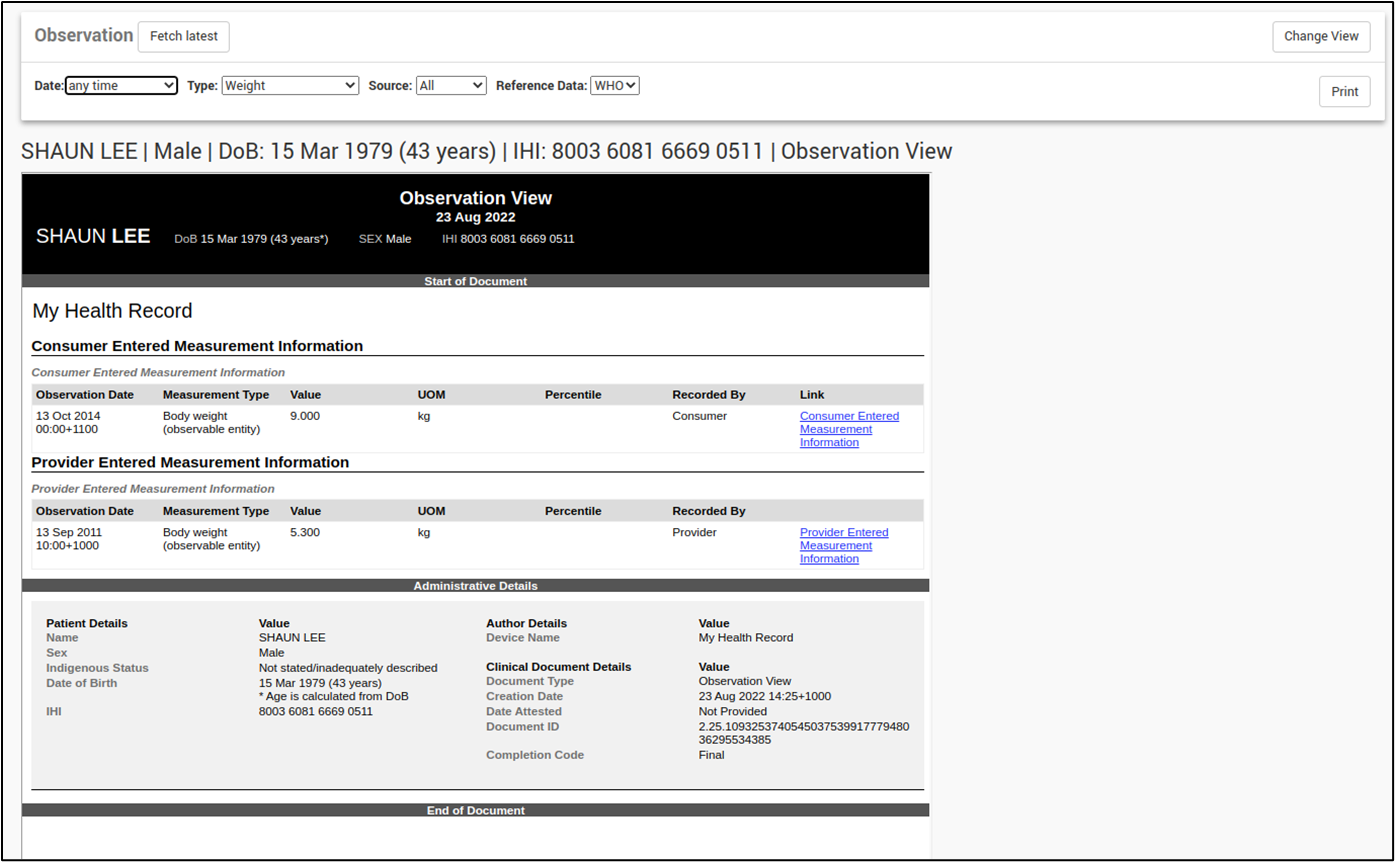
Task: Print the observation view
Action: [x=1344, y=91]
